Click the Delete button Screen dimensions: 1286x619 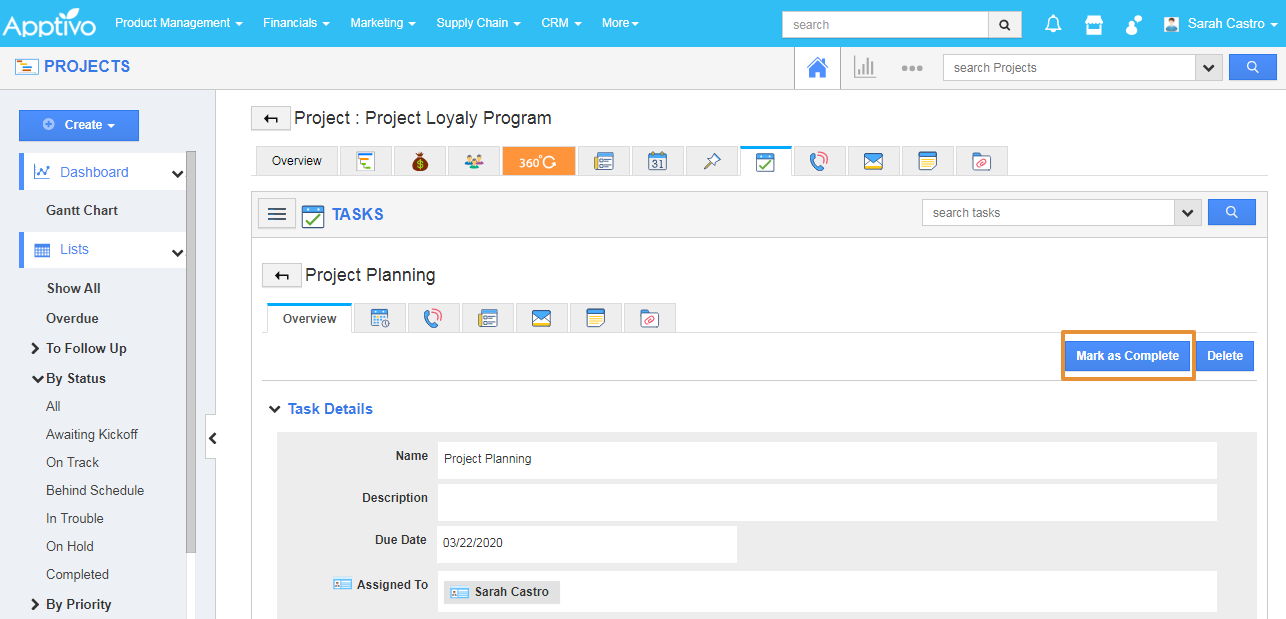[x=1224, y=356]
